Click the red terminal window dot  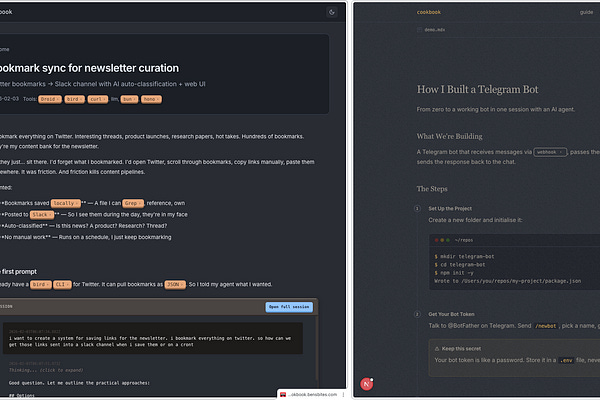tap(436, 240)
